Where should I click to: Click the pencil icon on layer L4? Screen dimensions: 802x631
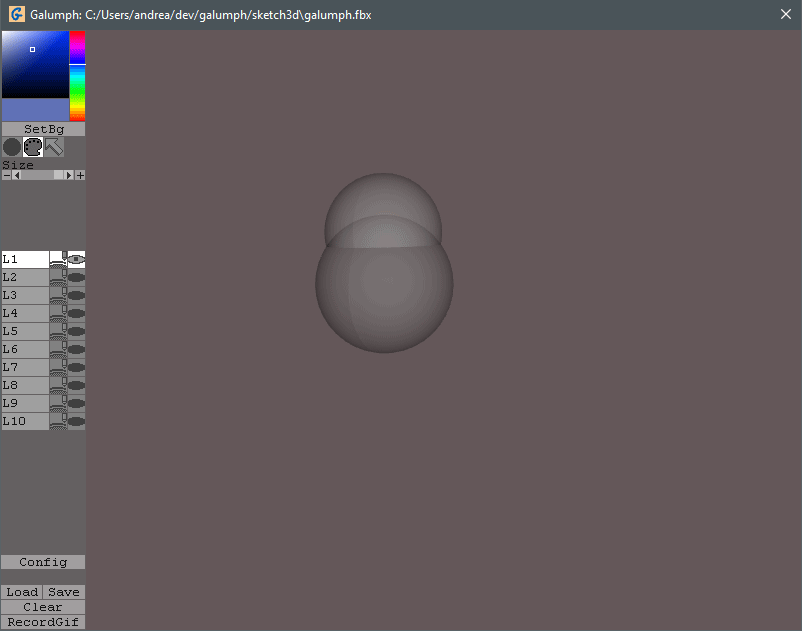58,313
